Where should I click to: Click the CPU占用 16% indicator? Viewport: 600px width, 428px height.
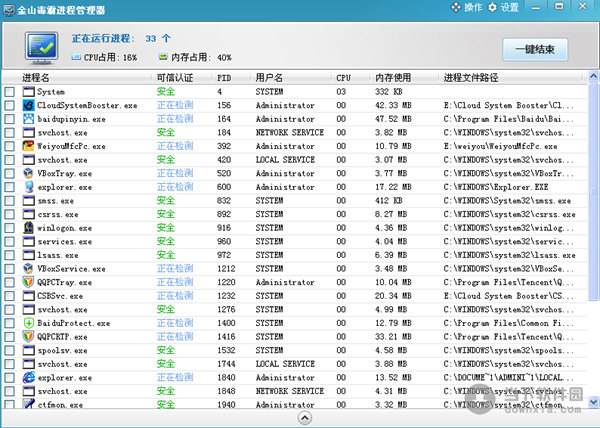[x=104, y=57]
